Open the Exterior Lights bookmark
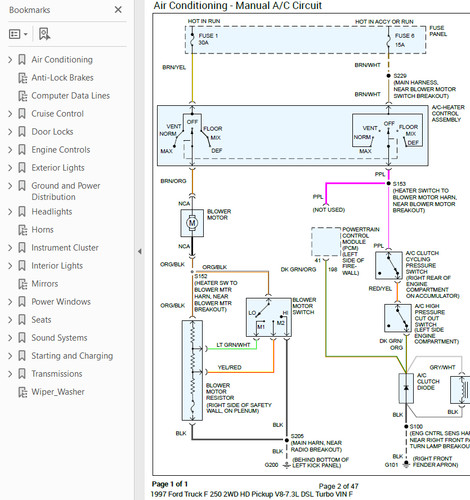This screenshot has width=470, height=500. [58, 168]
